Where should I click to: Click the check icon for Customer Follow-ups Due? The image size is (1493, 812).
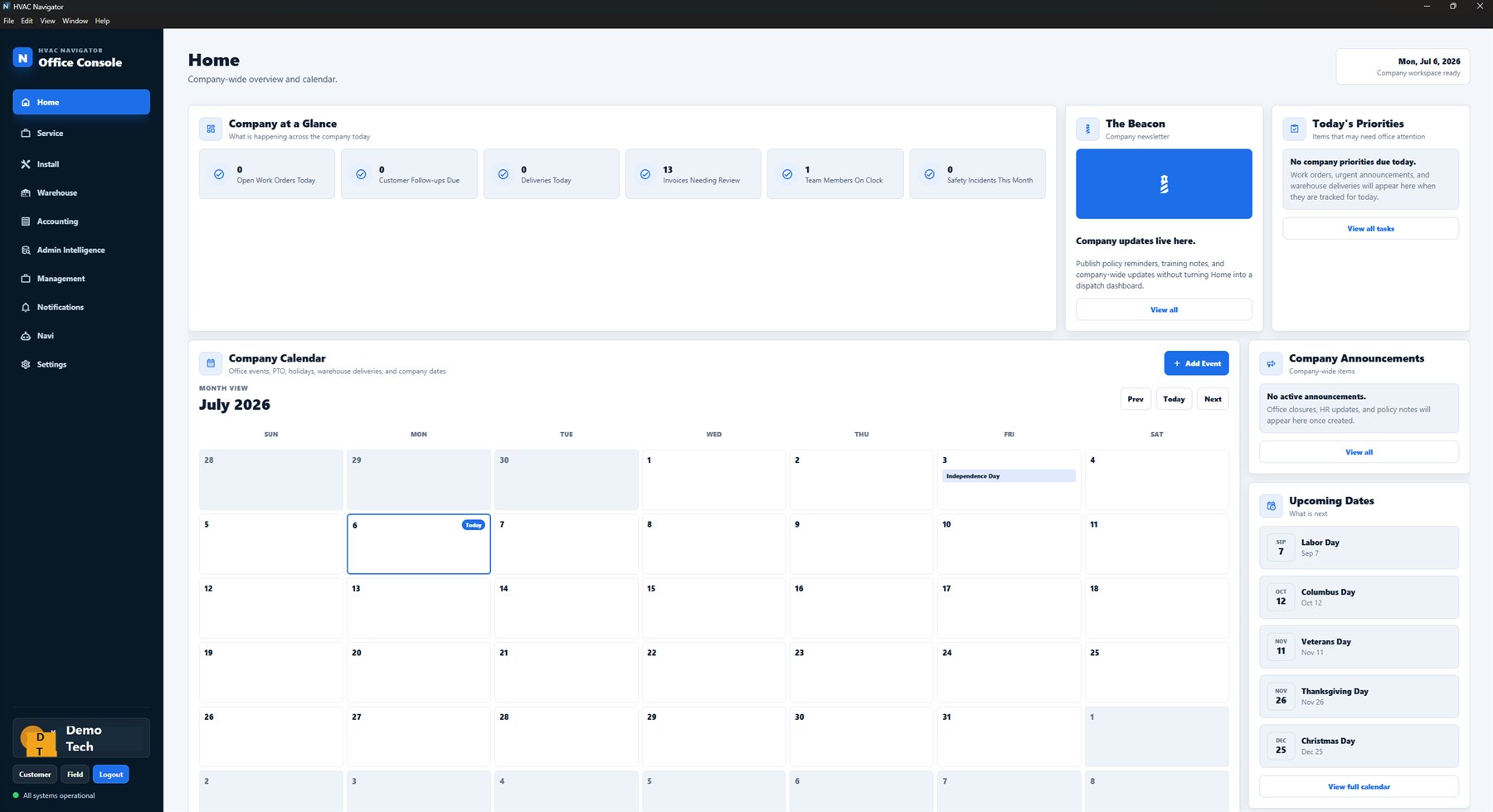coord(361,174)
